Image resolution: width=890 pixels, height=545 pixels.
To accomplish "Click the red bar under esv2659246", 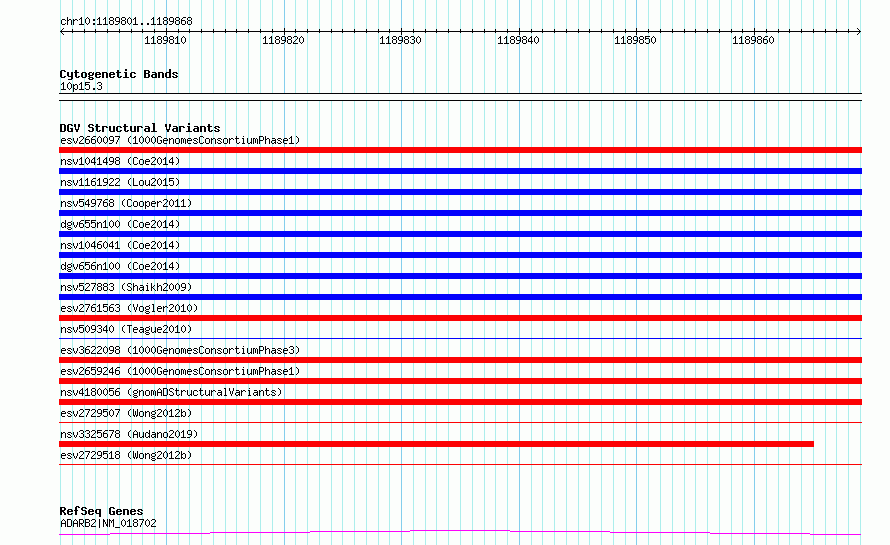I will coord(460,381).
